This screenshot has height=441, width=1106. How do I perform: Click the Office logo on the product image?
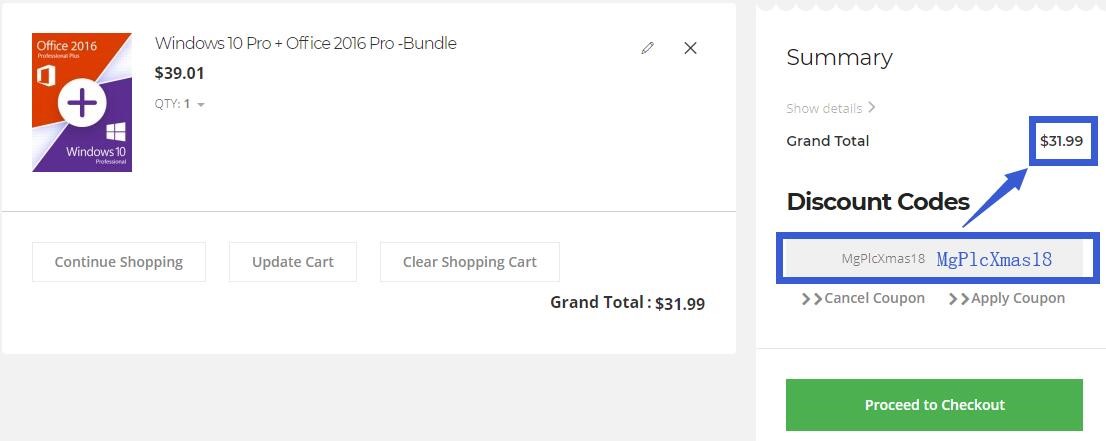click(x=45, y=75)
